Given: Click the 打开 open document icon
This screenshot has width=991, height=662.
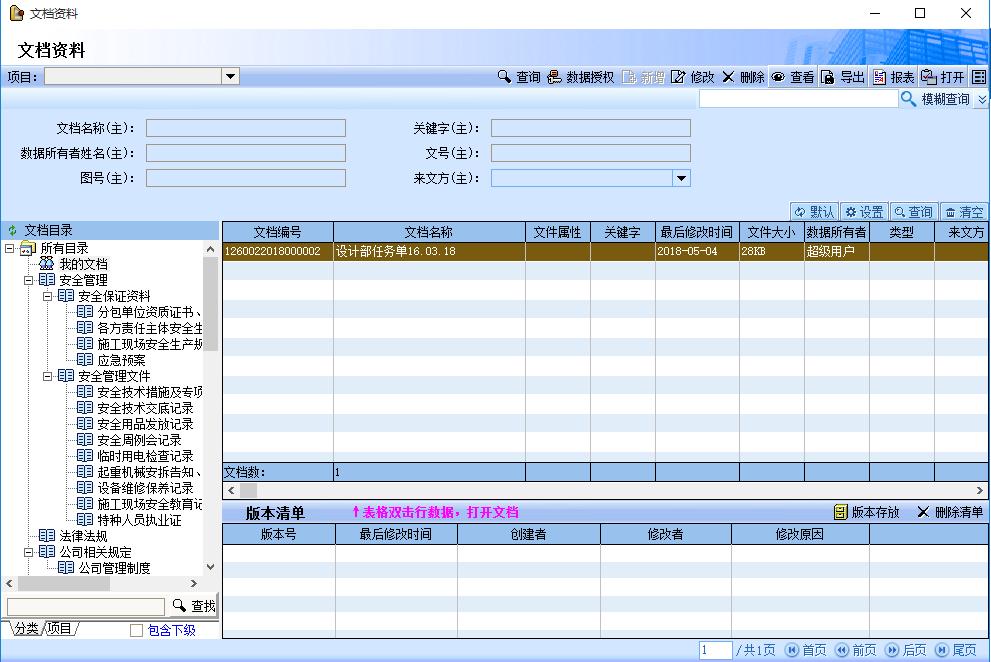Looking at the screenshot, I should (929, 77).
